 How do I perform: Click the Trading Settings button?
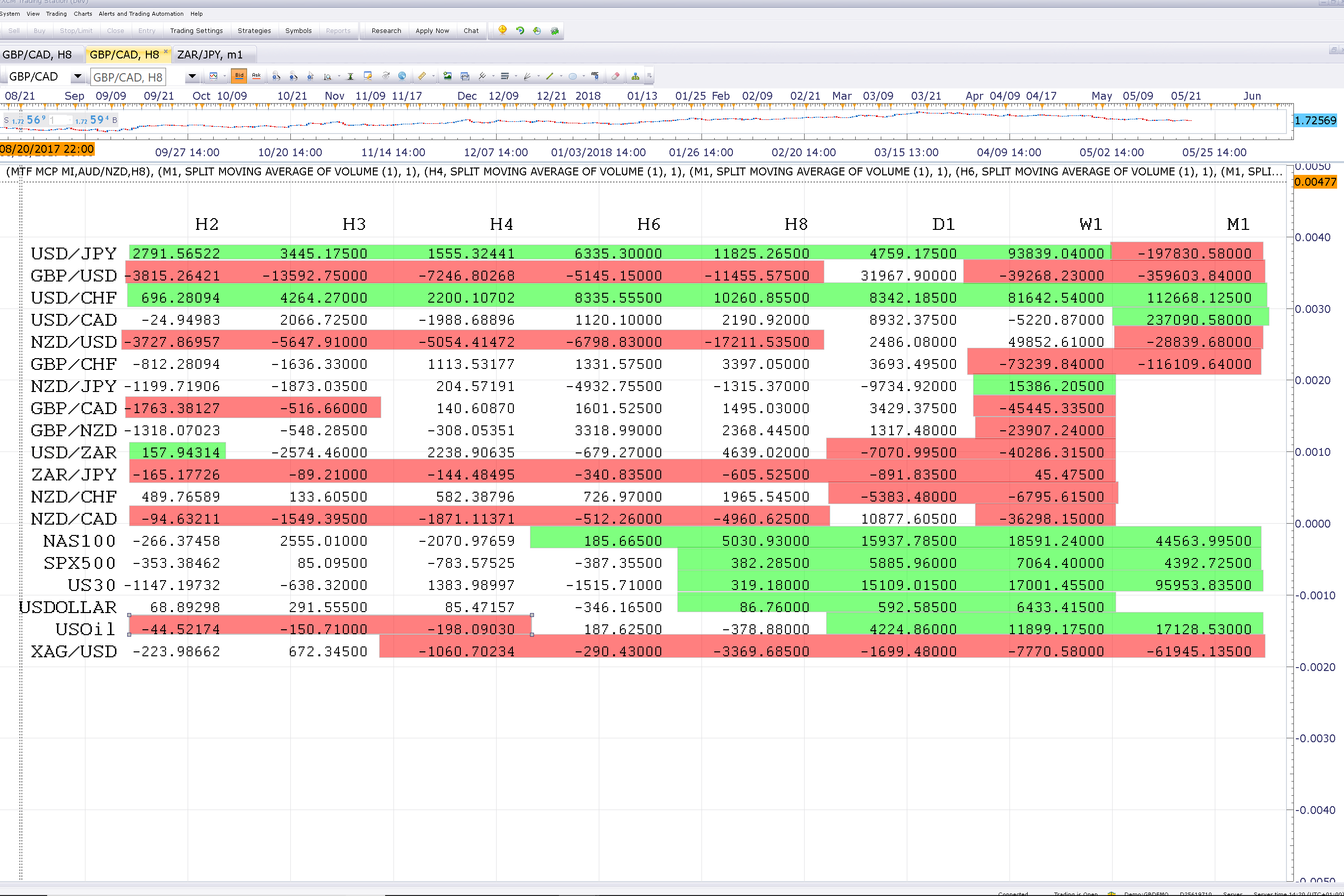196,31
